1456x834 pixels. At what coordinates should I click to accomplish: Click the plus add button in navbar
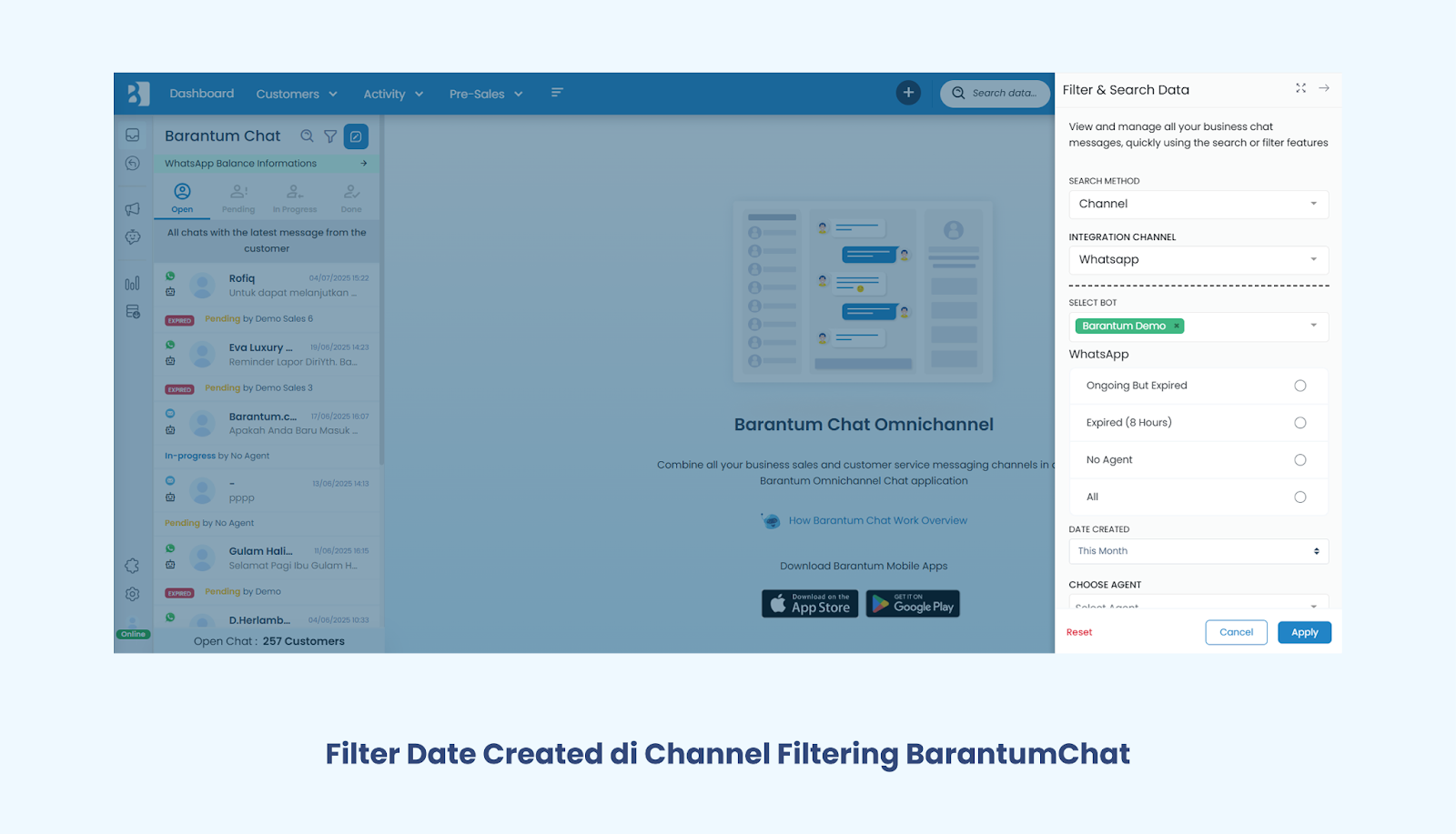(908, 93)
